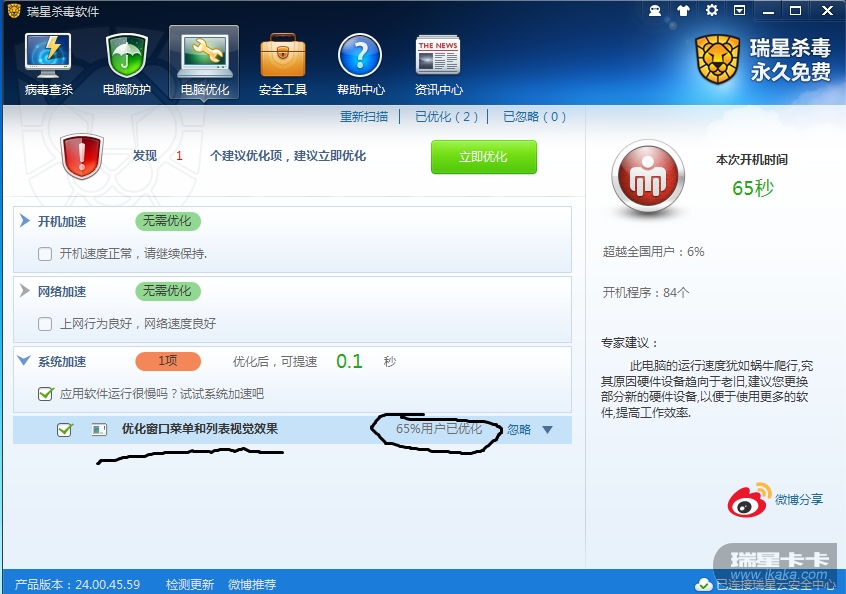Image resolution: width=846 pixels, height=594 pixels.
Task: Click the app lion icon in title bar
Action: click(14, 11)
